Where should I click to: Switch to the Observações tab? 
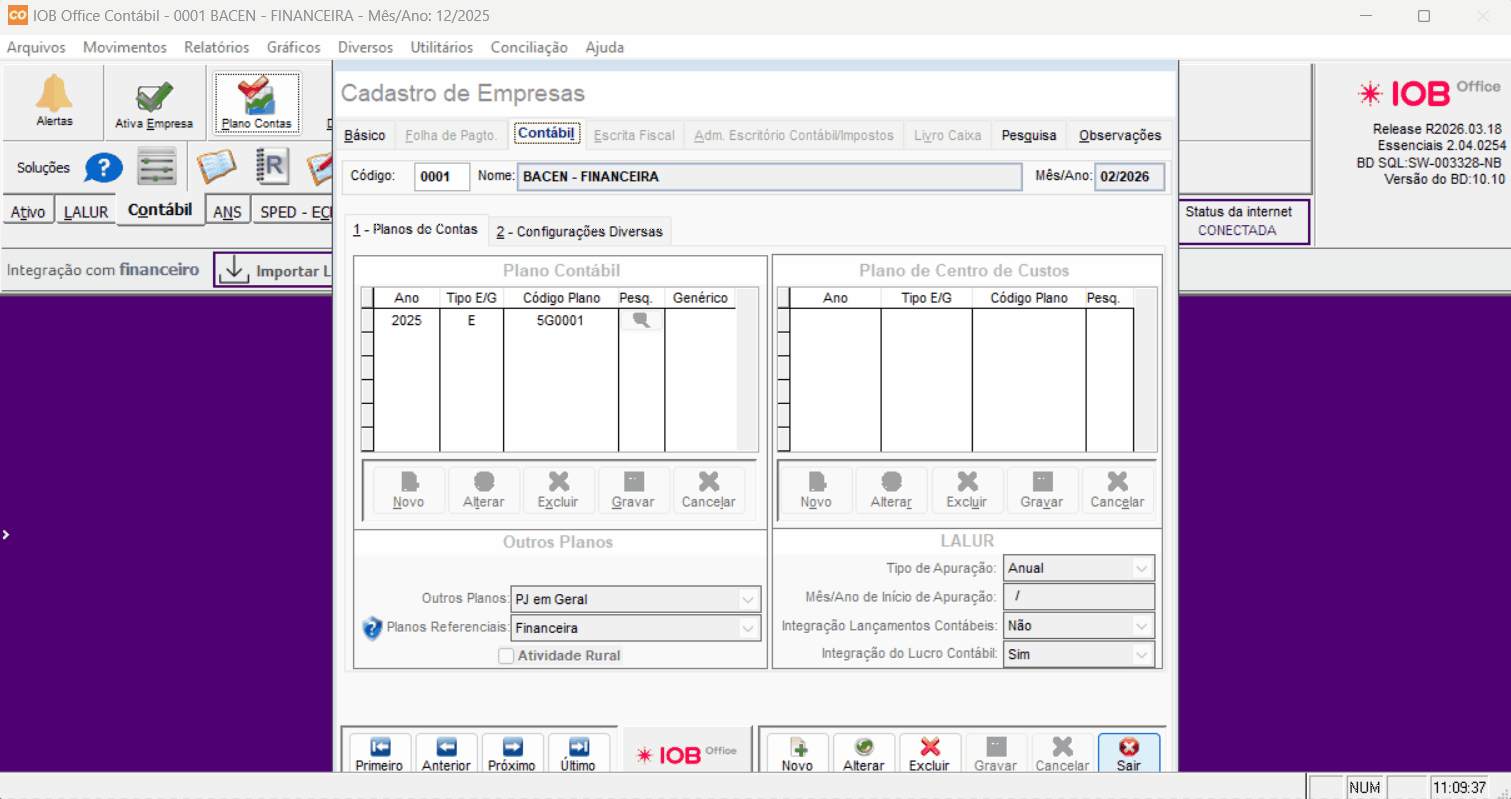click(x=1120, y=135)
